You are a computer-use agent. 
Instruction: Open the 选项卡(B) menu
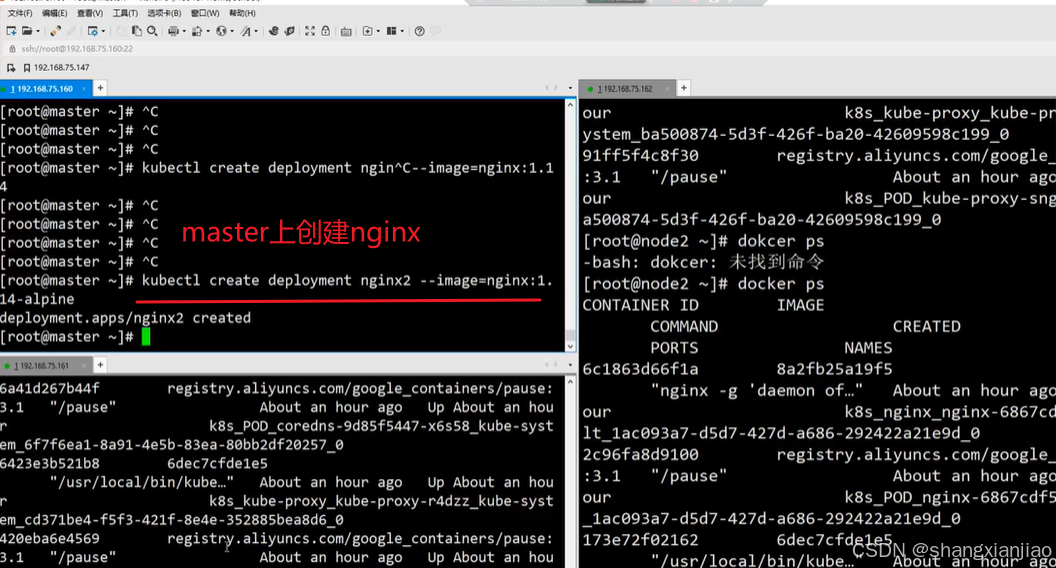[164, 13]
